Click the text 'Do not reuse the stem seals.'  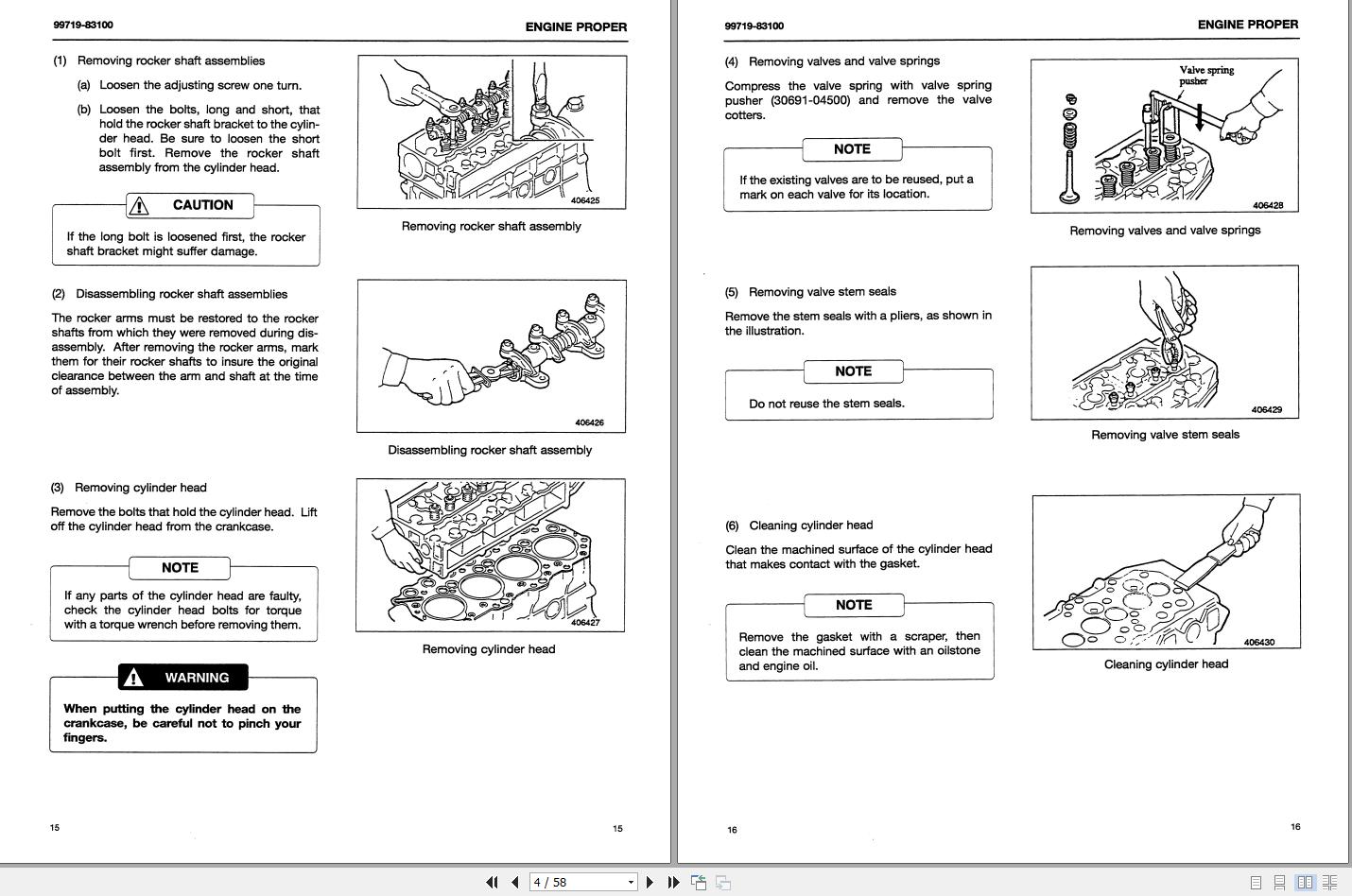click(827, 404)
